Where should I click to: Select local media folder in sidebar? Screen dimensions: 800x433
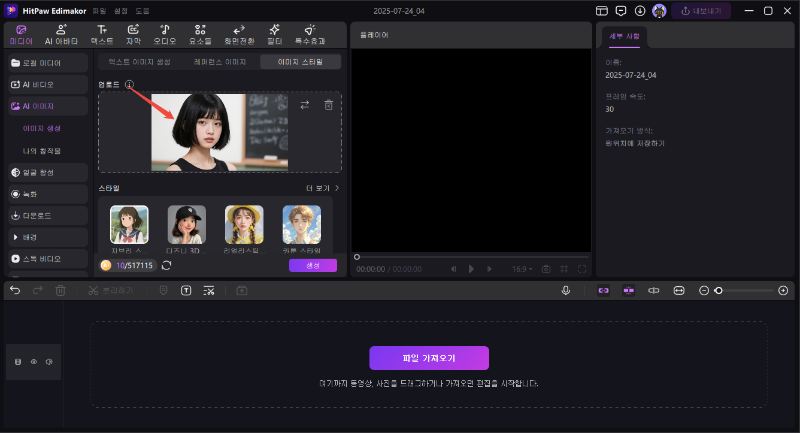[48, 63]
